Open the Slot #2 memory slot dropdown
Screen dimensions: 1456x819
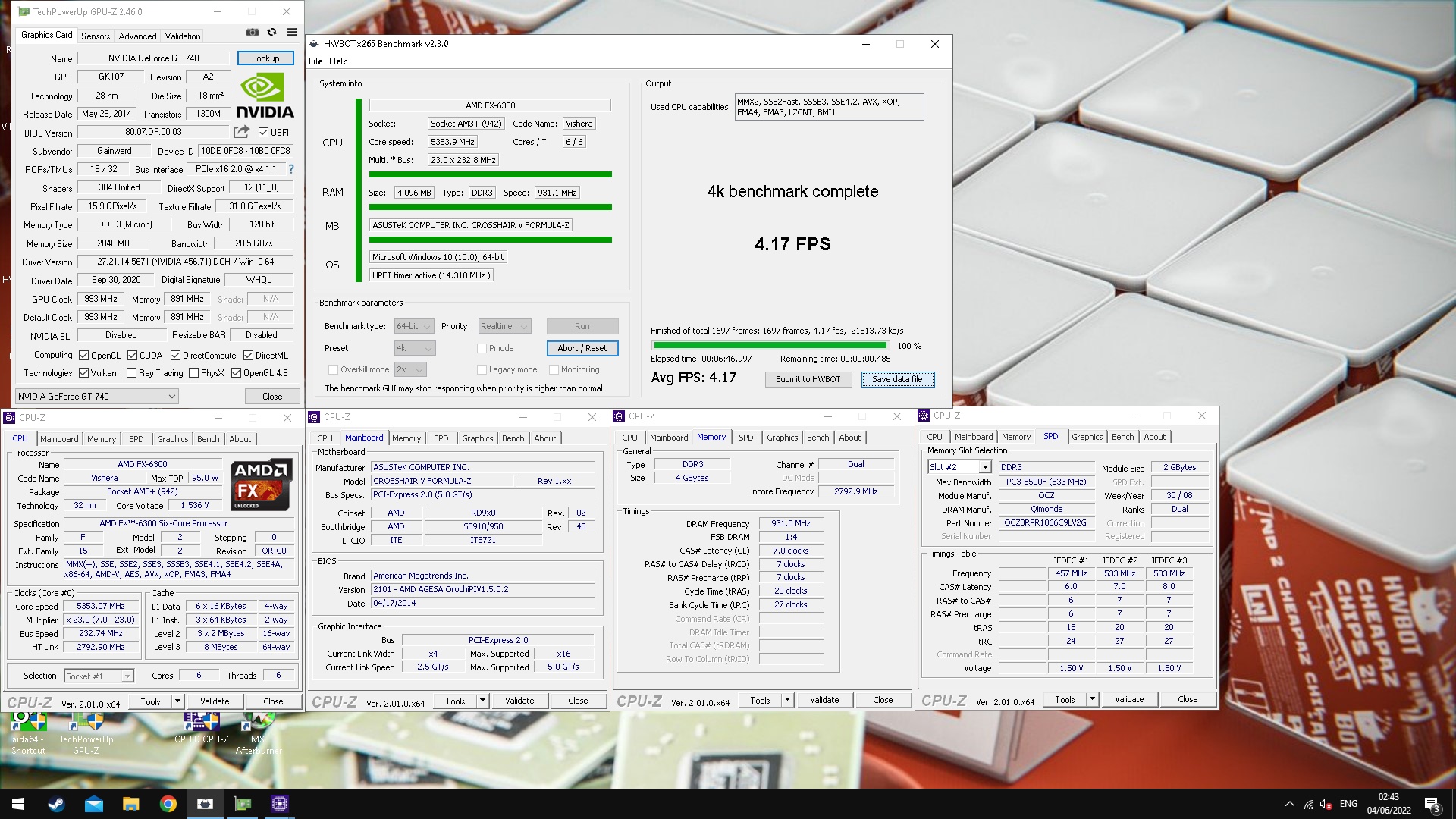click(959, 467)
